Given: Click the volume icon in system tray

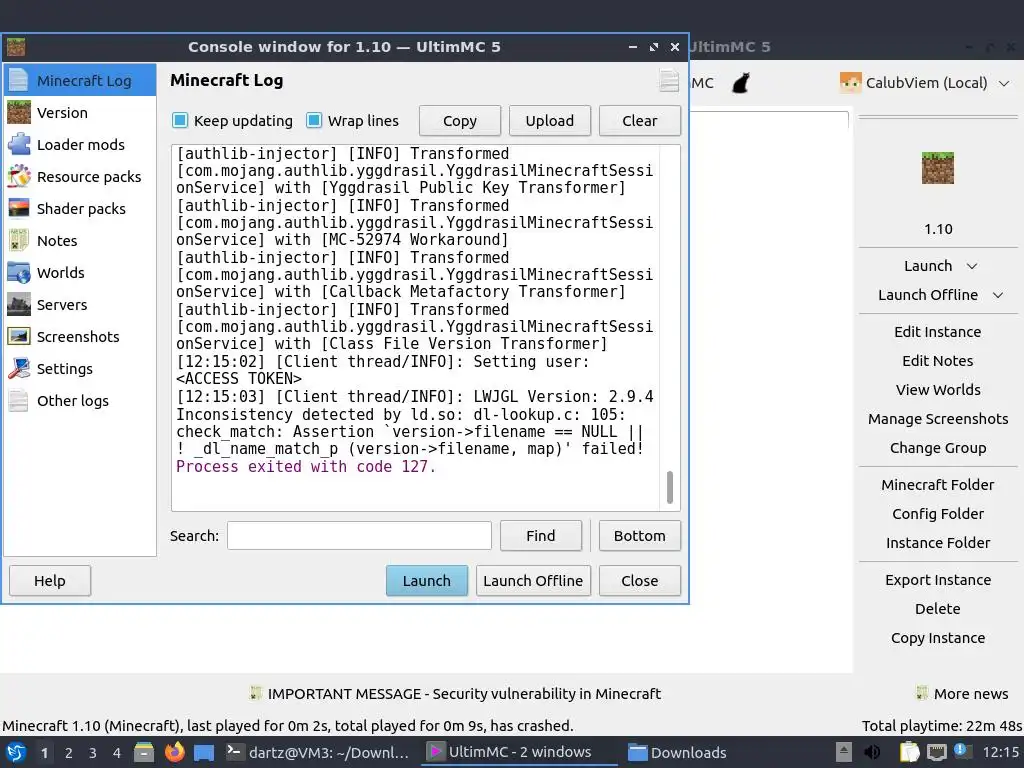Looking at the screenshot, I should point(871,752).
